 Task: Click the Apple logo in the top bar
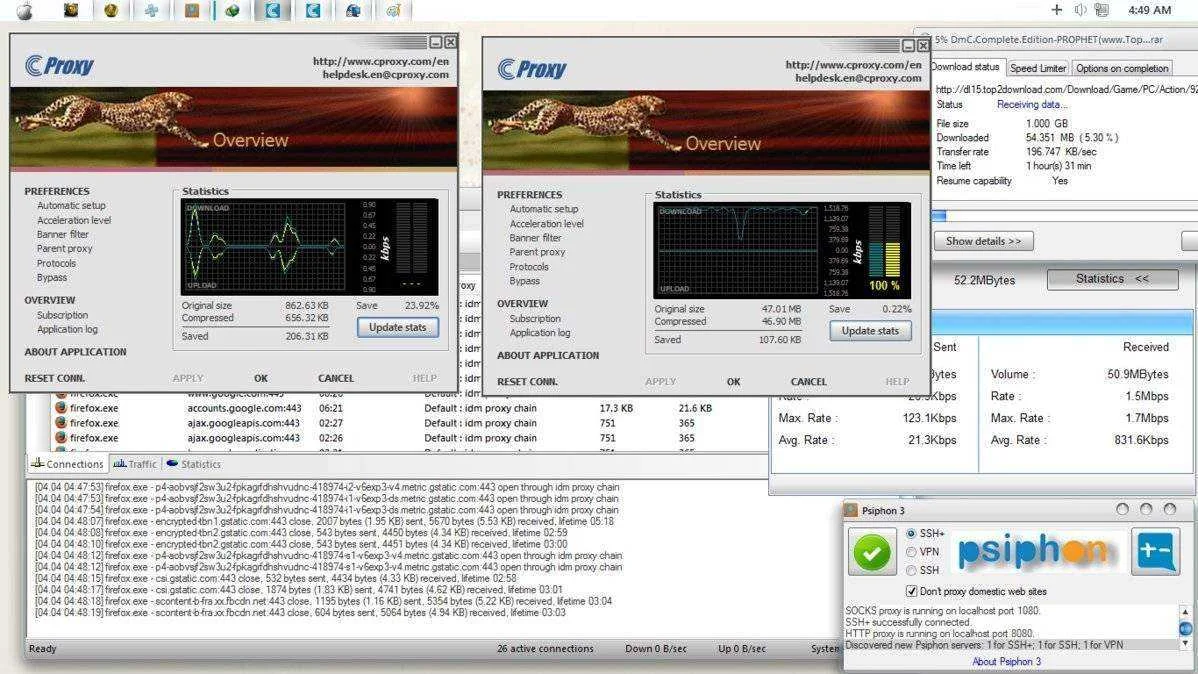click(24, 11)
